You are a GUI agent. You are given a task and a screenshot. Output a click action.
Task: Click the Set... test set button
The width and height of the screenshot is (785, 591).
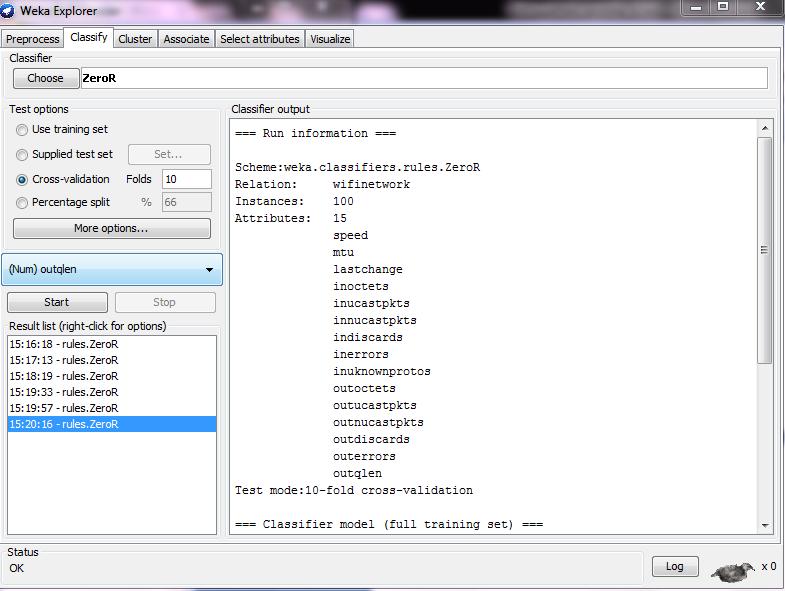[x=169, y=154]
